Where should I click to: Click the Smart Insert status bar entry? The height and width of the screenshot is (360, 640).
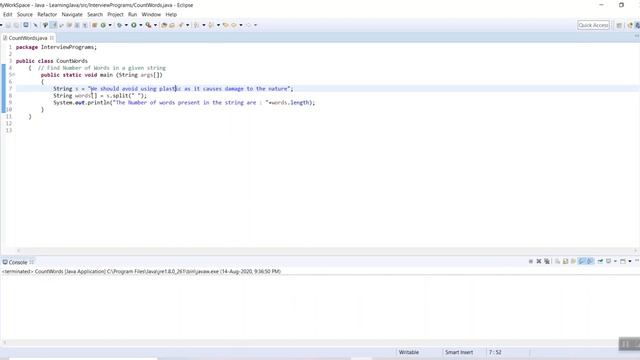[459, 352]
